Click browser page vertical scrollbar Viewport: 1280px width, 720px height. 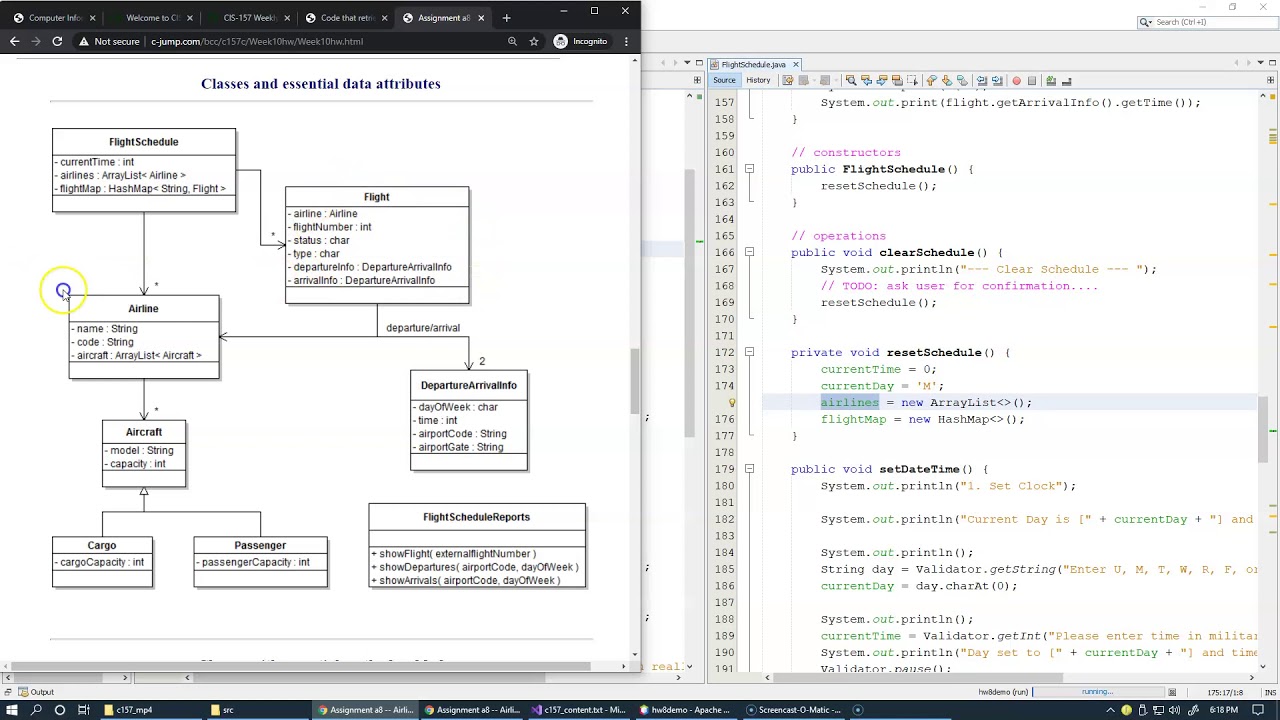tap(634, 380)
